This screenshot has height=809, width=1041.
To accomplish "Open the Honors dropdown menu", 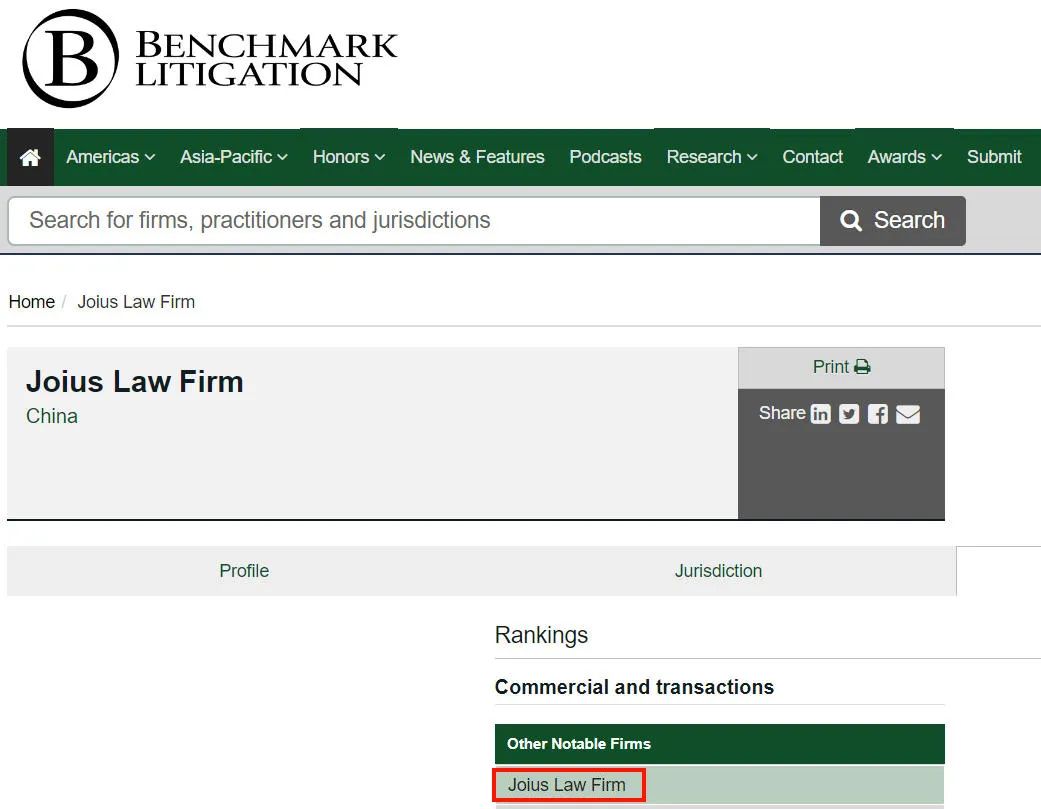I will click(x=349, y=157).
